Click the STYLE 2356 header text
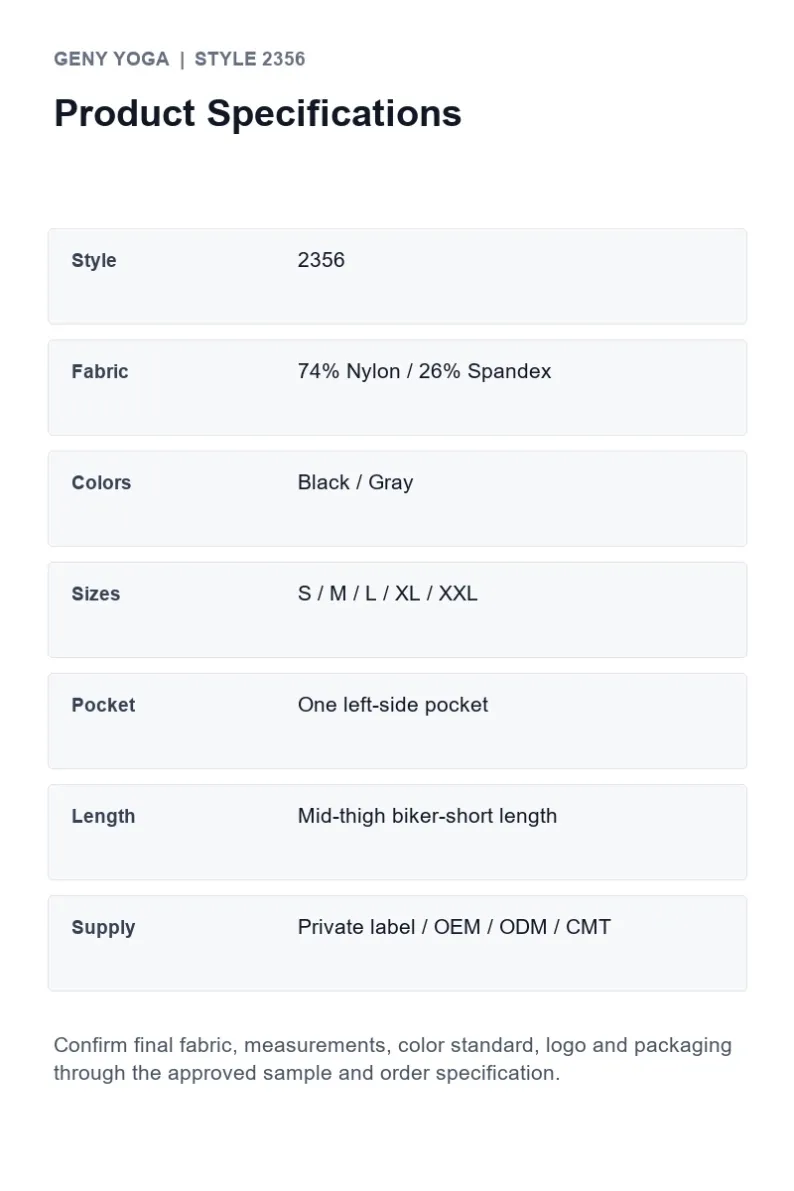This screenshot has height=1191, width=794. point(250,59)
